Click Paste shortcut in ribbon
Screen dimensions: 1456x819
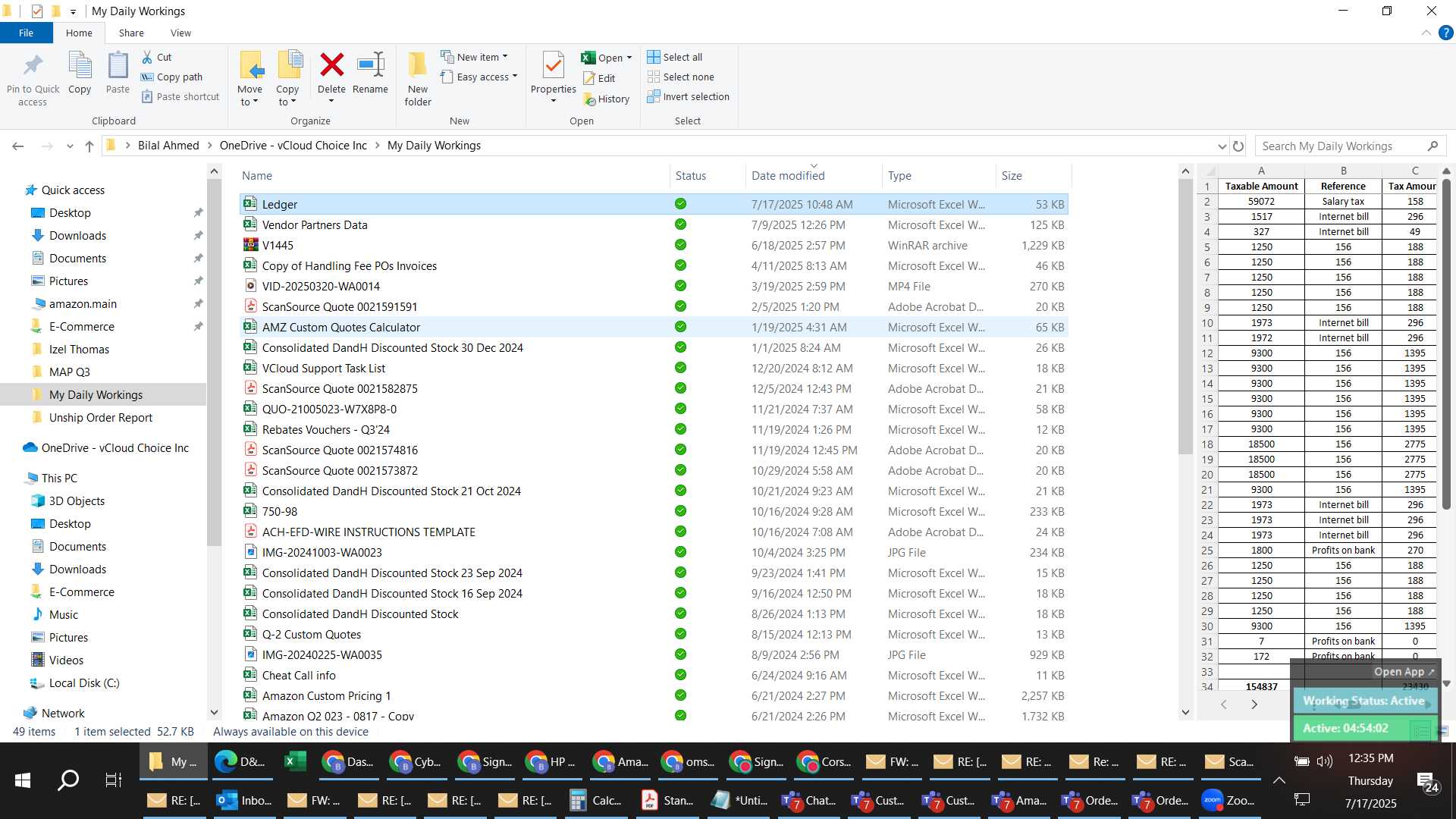pos(180,96)
